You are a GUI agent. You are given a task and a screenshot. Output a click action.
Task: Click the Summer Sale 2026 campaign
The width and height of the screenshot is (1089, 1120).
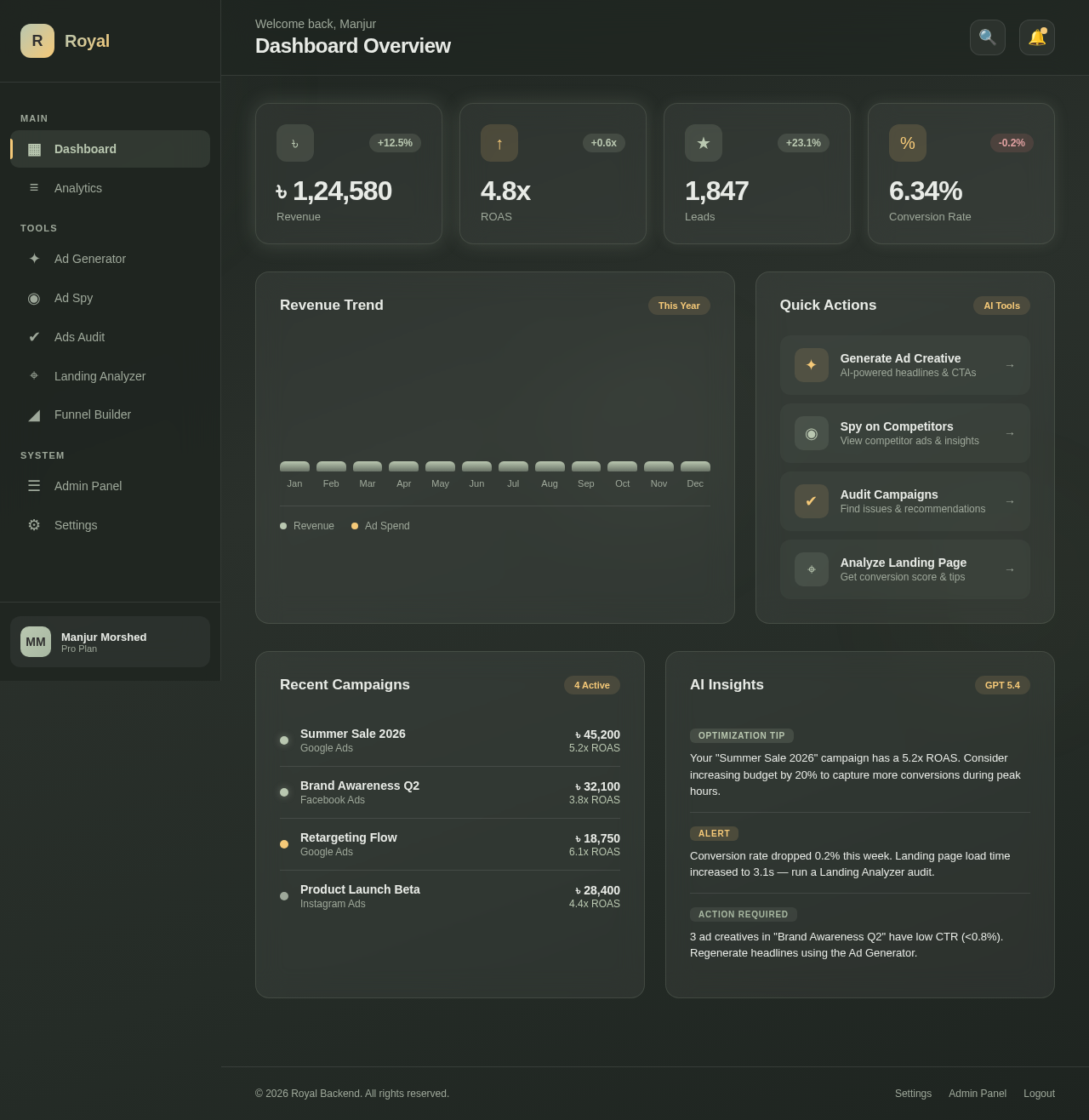[450, 740]
